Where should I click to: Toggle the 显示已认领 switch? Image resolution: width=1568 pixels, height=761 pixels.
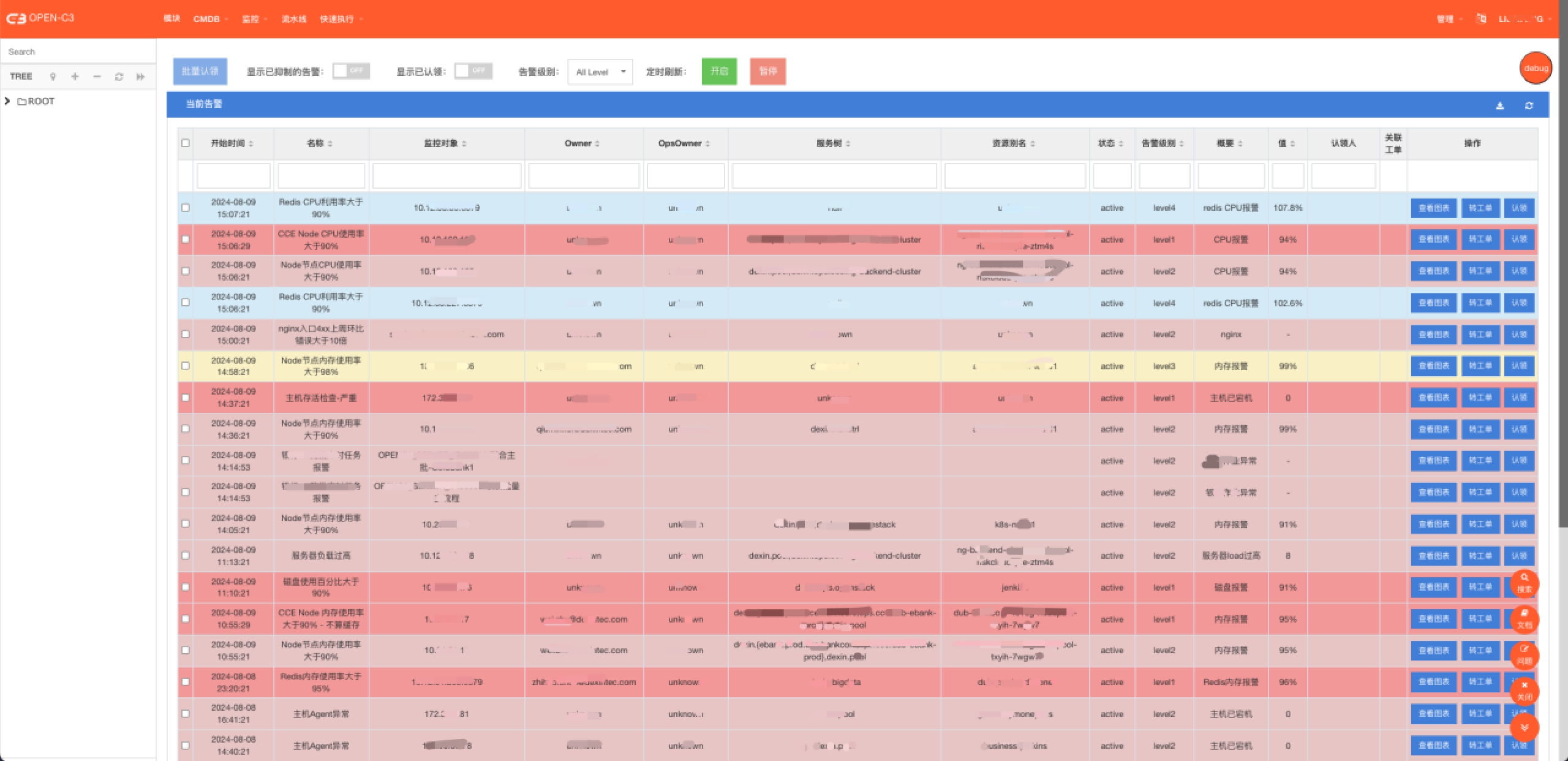[473, 71]
